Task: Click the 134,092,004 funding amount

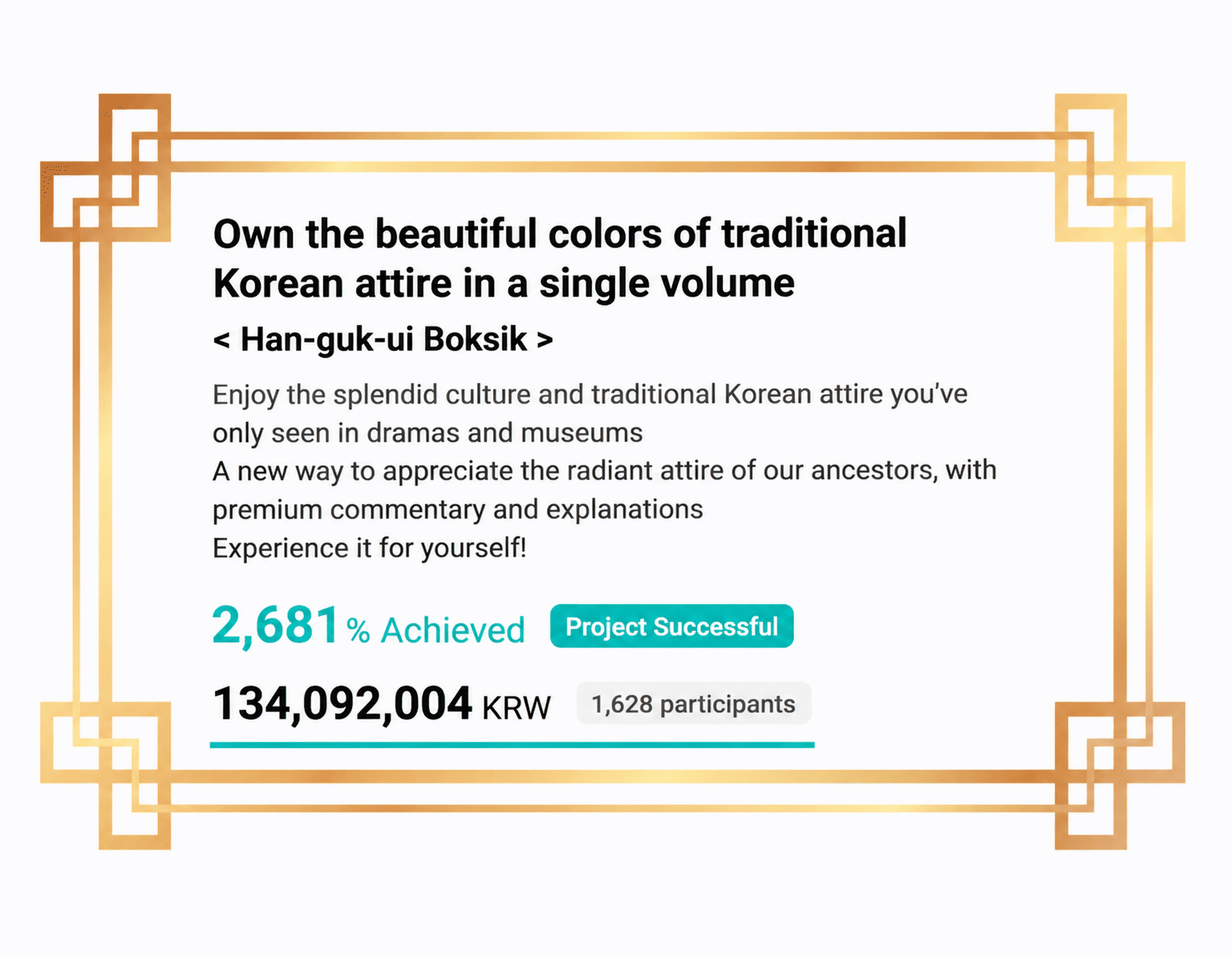Action: click(x=342, y=704)
